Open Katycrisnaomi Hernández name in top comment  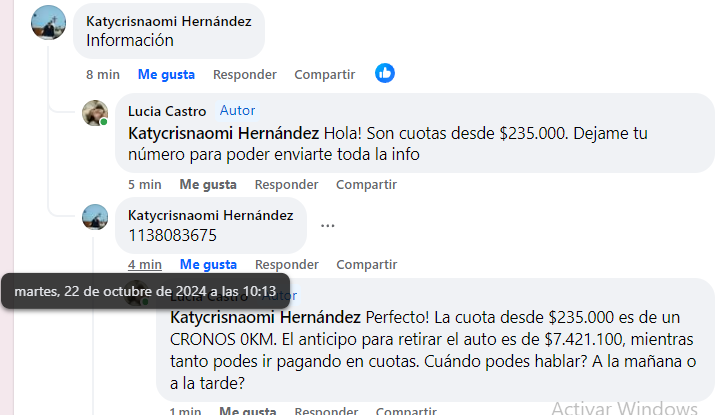point(169,21)
